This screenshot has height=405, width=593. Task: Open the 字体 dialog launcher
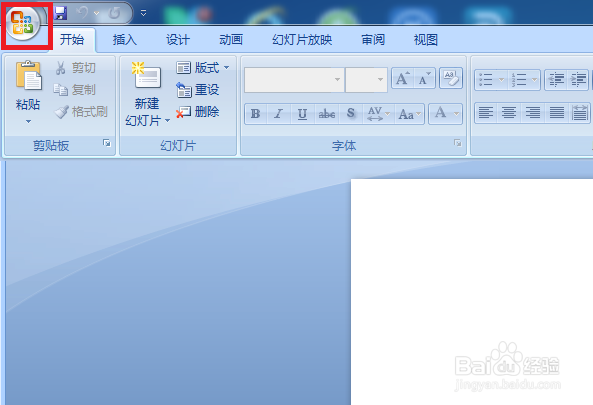[x=458, y=143]
